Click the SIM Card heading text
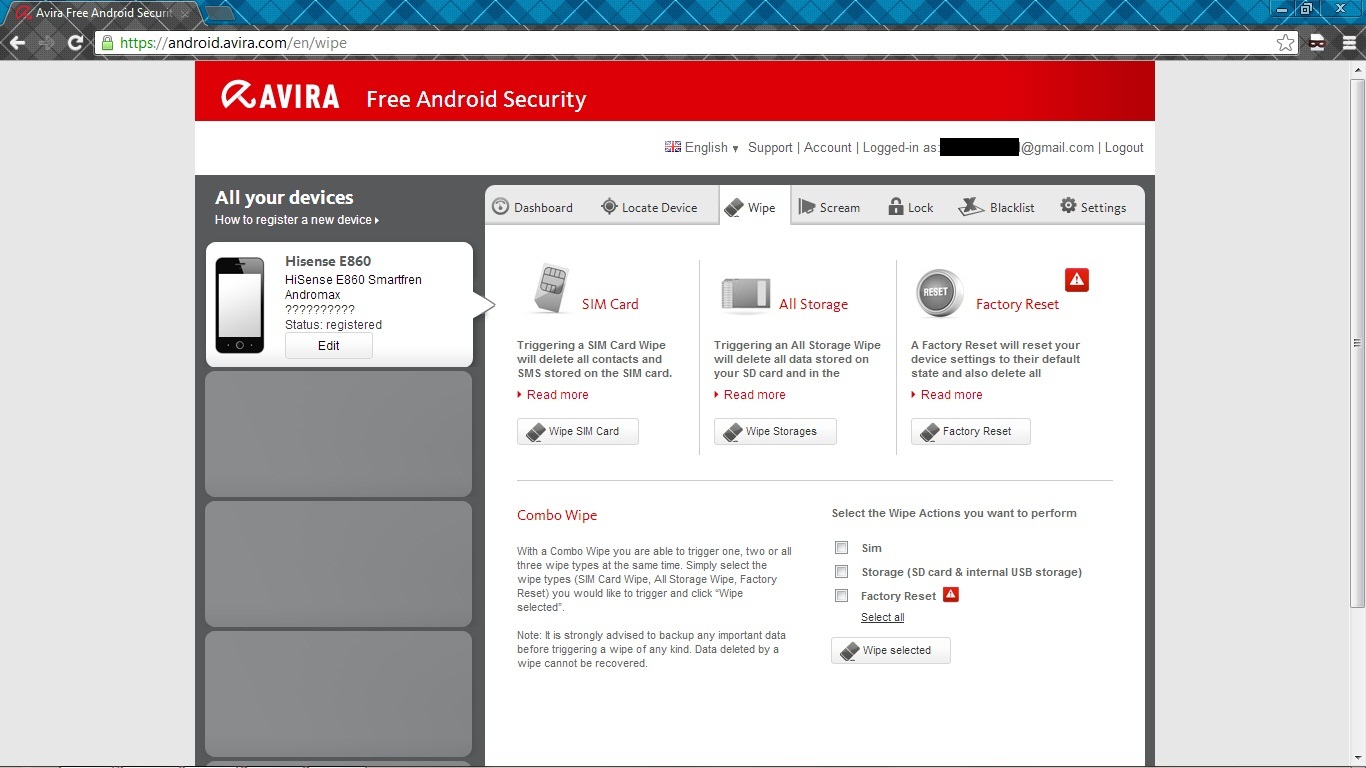This screenshot has height=768, width=1366. (x=610, y=304)
